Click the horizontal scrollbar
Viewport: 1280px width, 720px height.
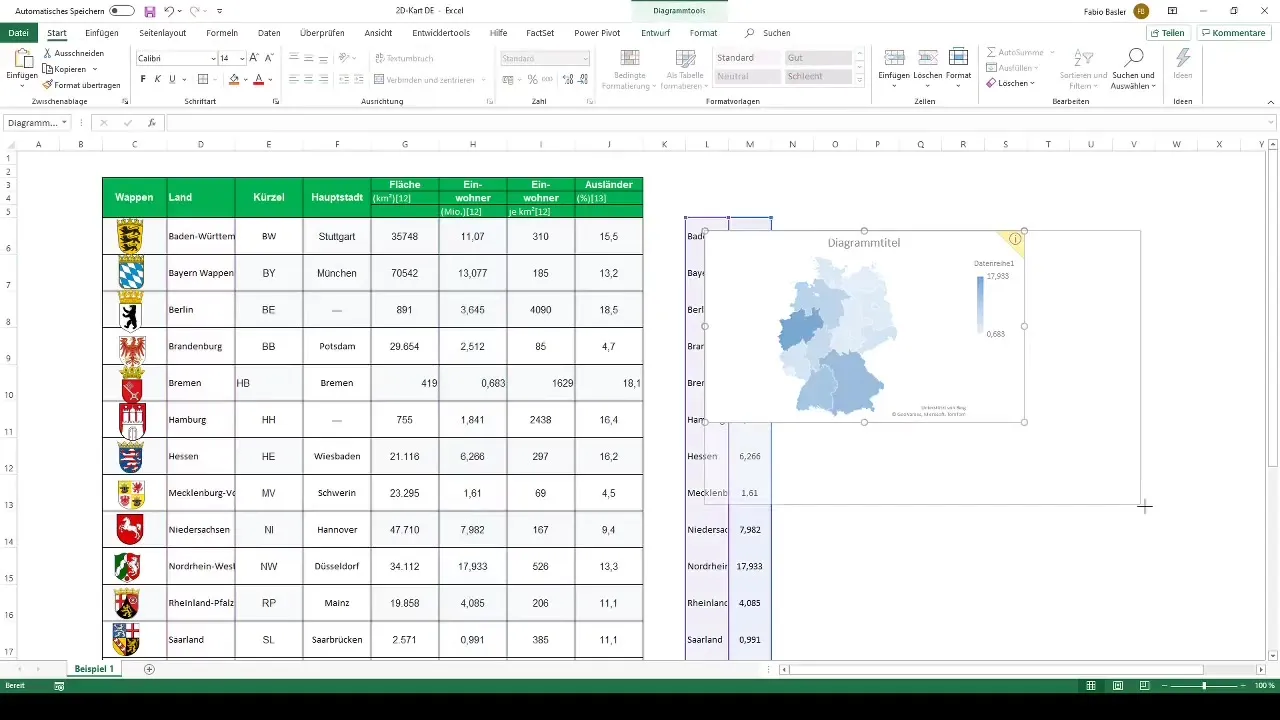click(x=995, y=669)
